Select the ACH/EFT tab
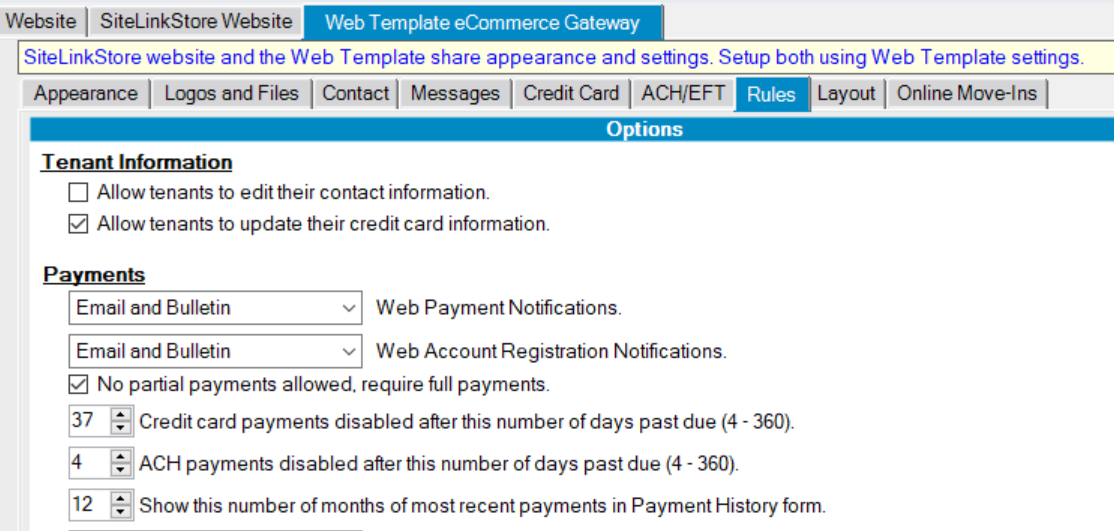 click(683, 94)
